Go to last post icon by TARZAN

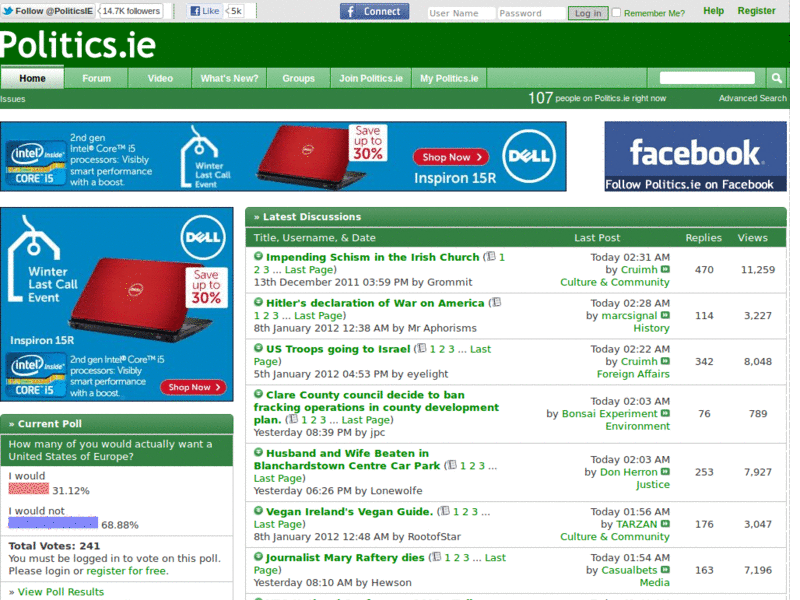coord(665,523)
